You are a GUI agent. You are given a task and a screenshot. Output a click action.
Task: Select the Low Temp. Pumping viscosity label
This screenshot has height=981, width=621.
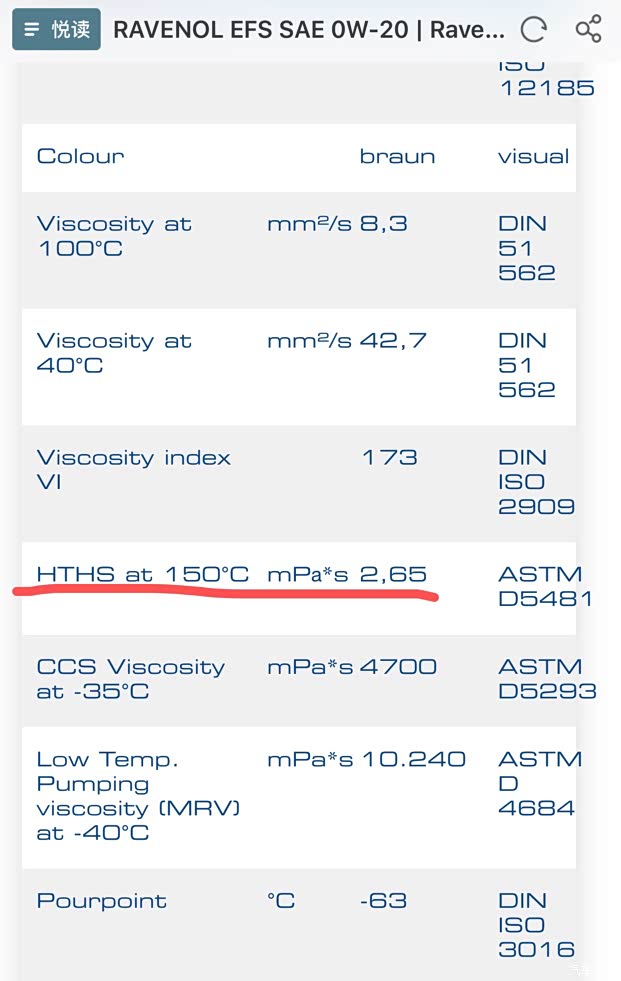coord(138,796)
